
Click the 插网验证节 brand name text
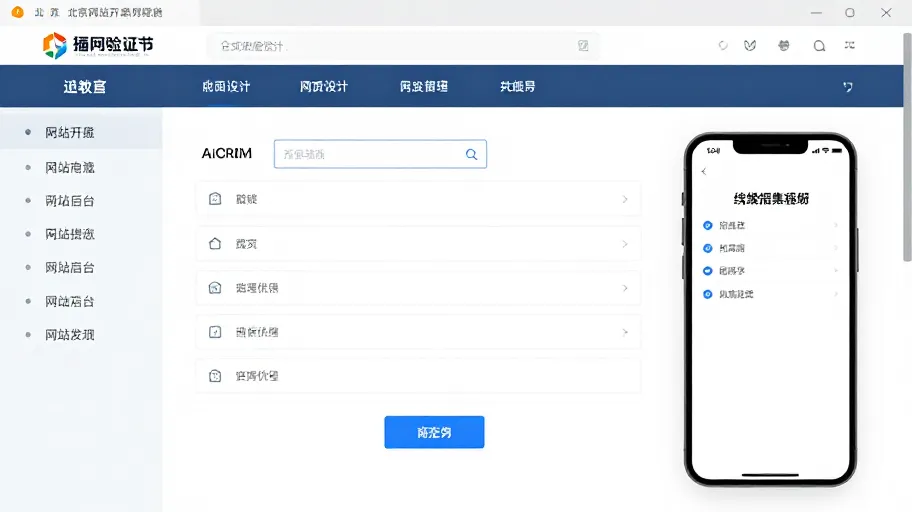click(x=113, y=44)
